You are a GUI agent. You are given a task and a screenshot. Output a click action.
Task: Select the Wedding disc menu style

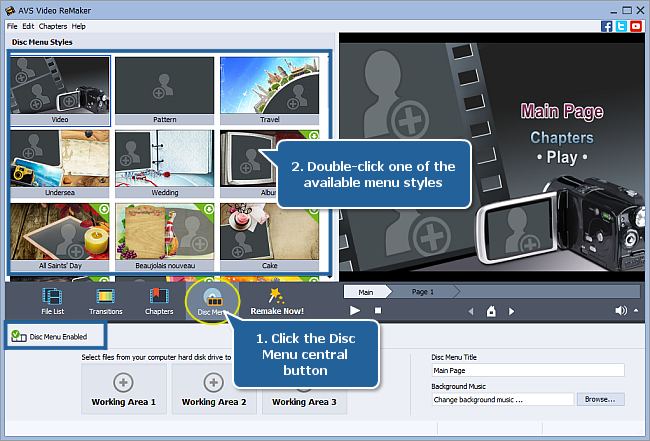pyautogui.click(x=165, y=163)
